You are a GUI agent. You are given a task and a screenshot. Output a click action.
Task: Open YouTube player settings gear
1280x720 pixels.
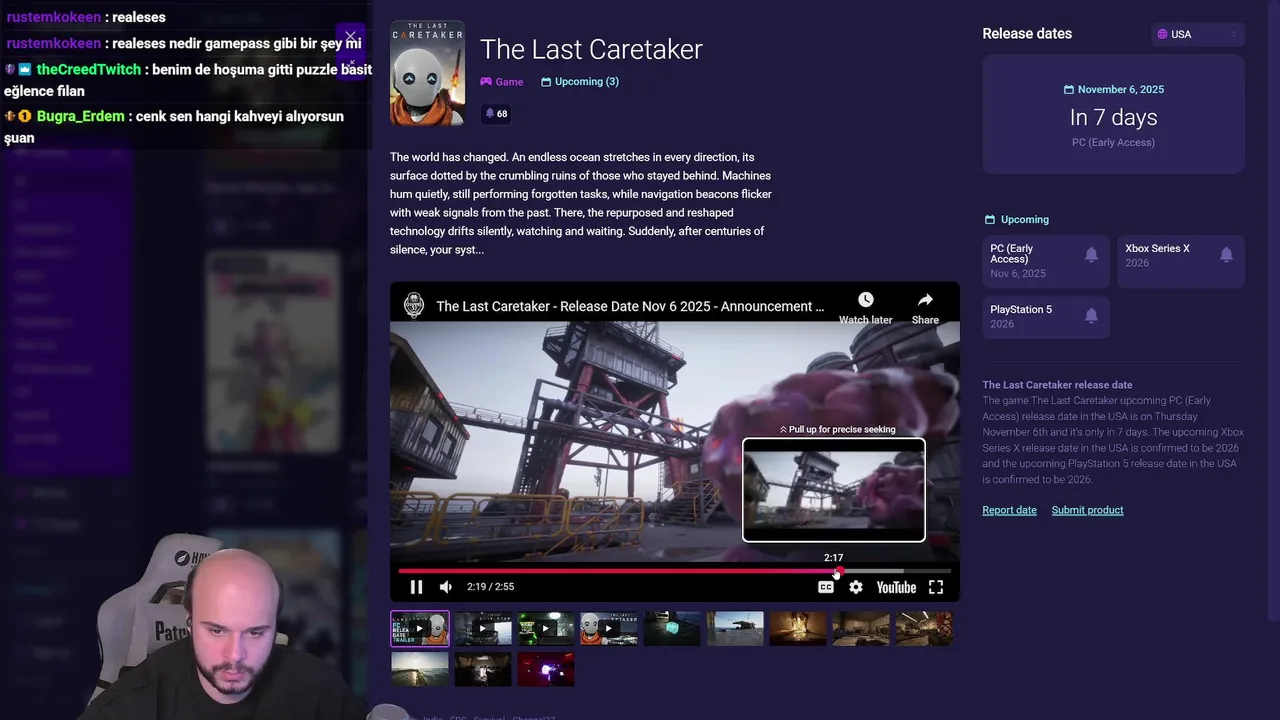pyautogui.click(x=856, y=587)
